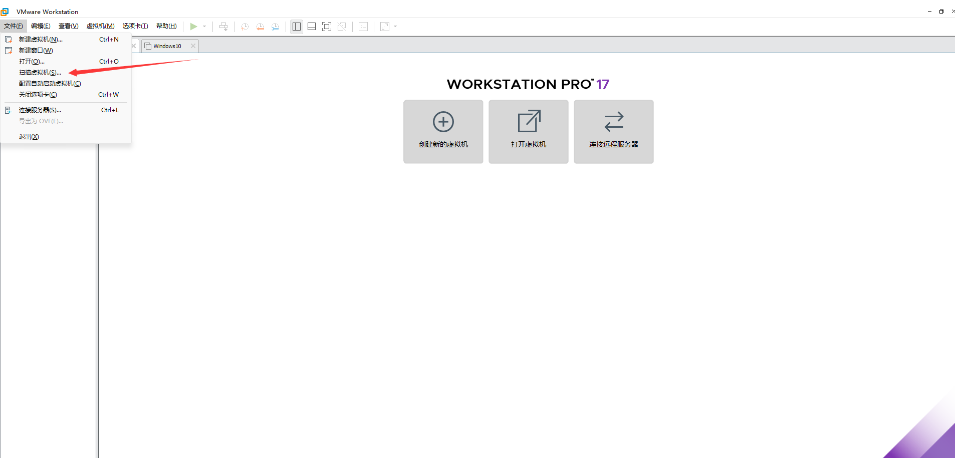Switch to the Windows10 tab
Image resolution: width=955 pixels, height=458 pixels.
167,46
